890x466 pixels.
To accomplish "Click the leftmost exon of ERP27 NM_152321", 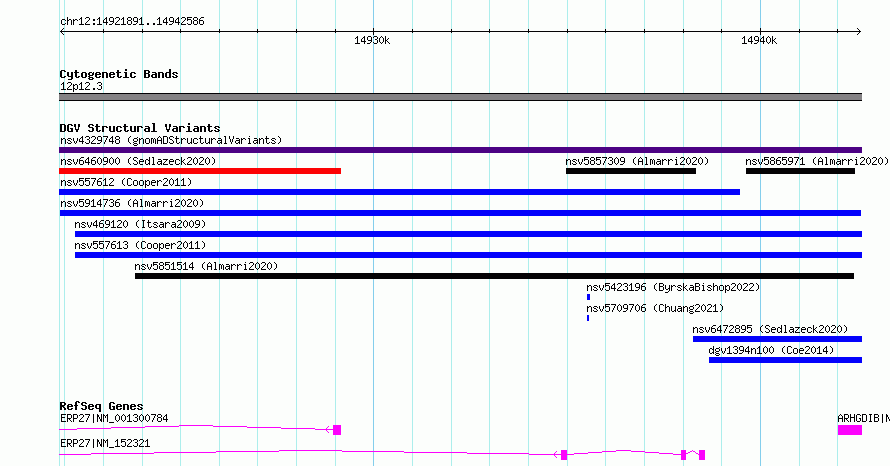I will pos(564,455).
